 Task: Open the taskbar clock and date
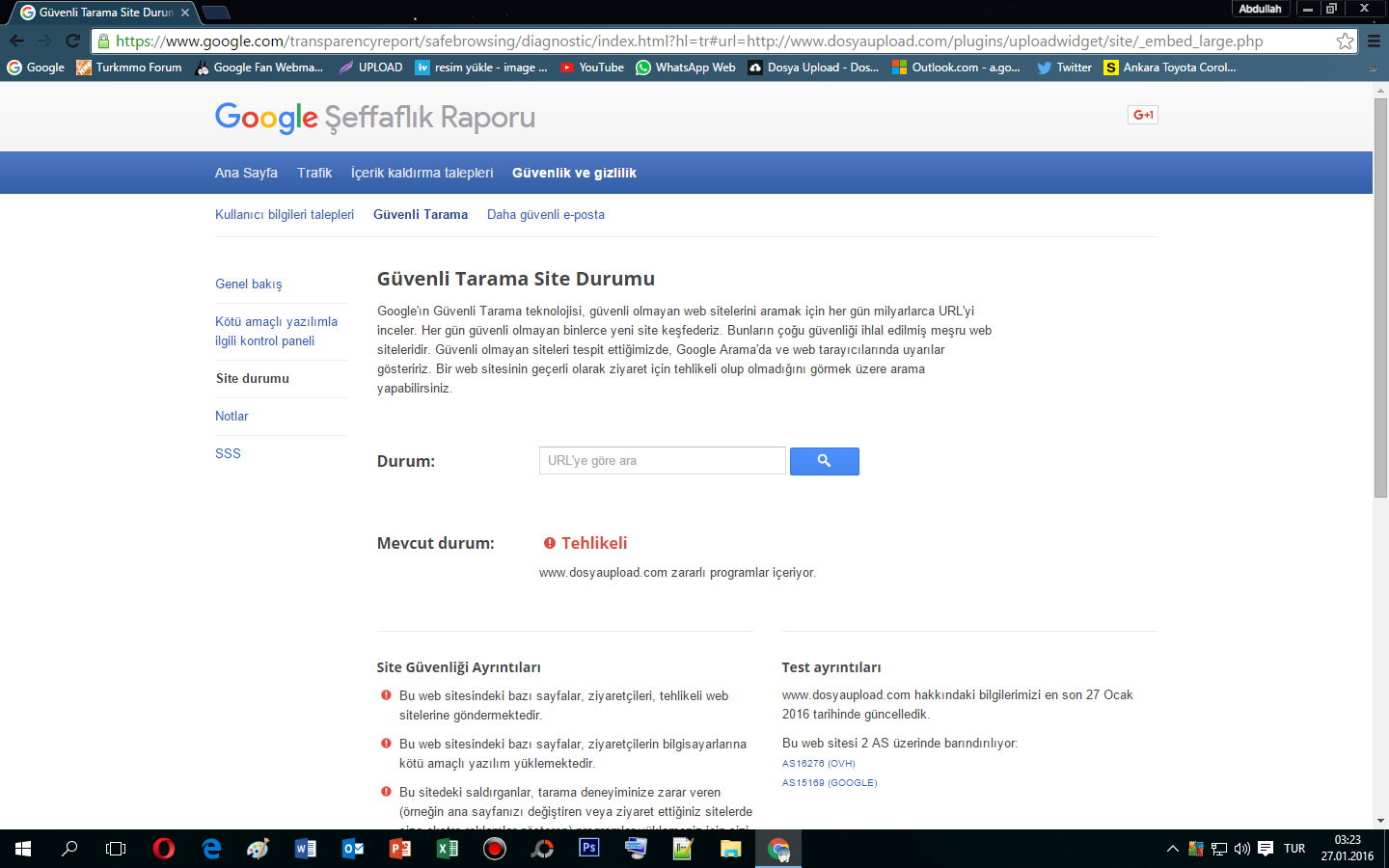[x=1348, y=849]
